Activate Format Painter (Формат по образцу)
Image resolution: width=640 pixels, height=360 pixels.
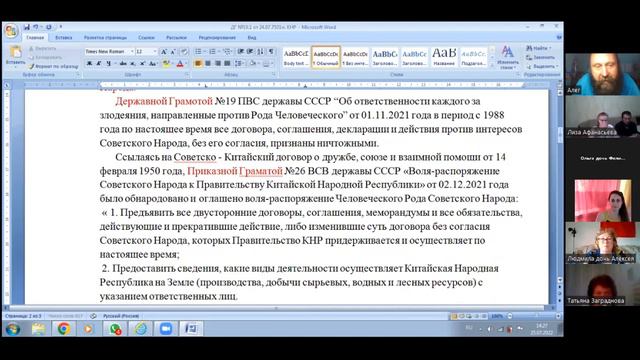click(x=53, y=66)
